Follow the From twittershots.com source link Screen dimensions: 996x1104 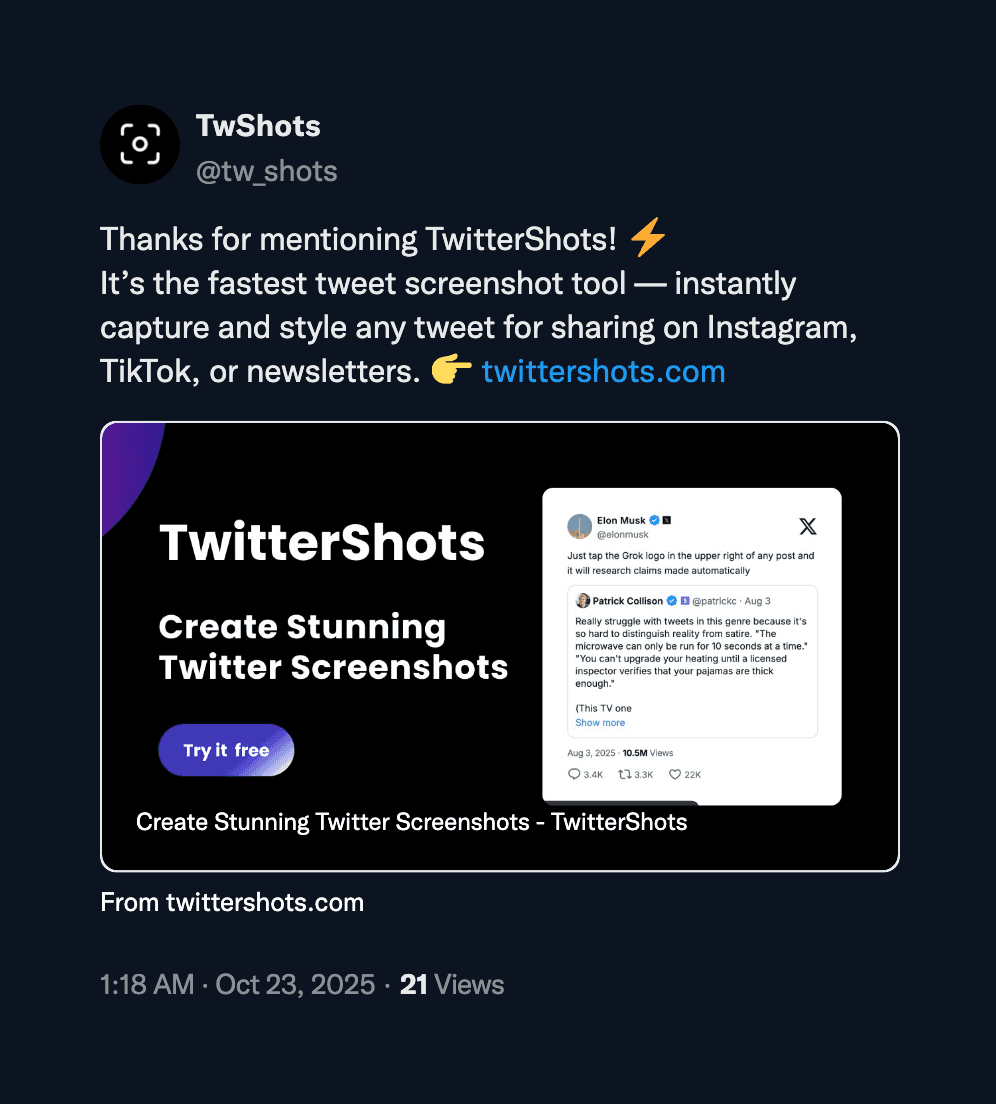[x=232, y=901]
